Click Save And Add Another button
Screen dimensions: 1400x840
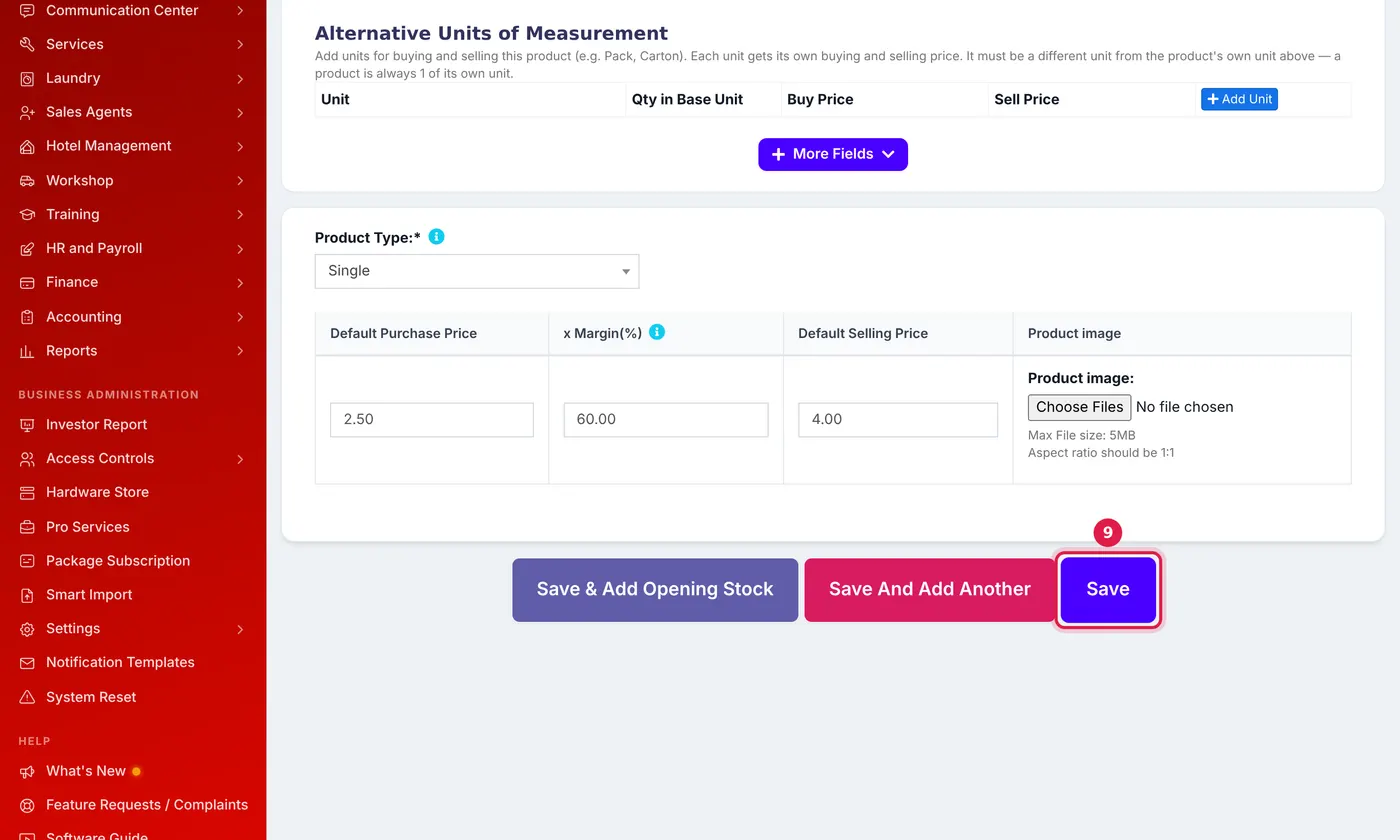pyautogui.click(x=930, y=590)
